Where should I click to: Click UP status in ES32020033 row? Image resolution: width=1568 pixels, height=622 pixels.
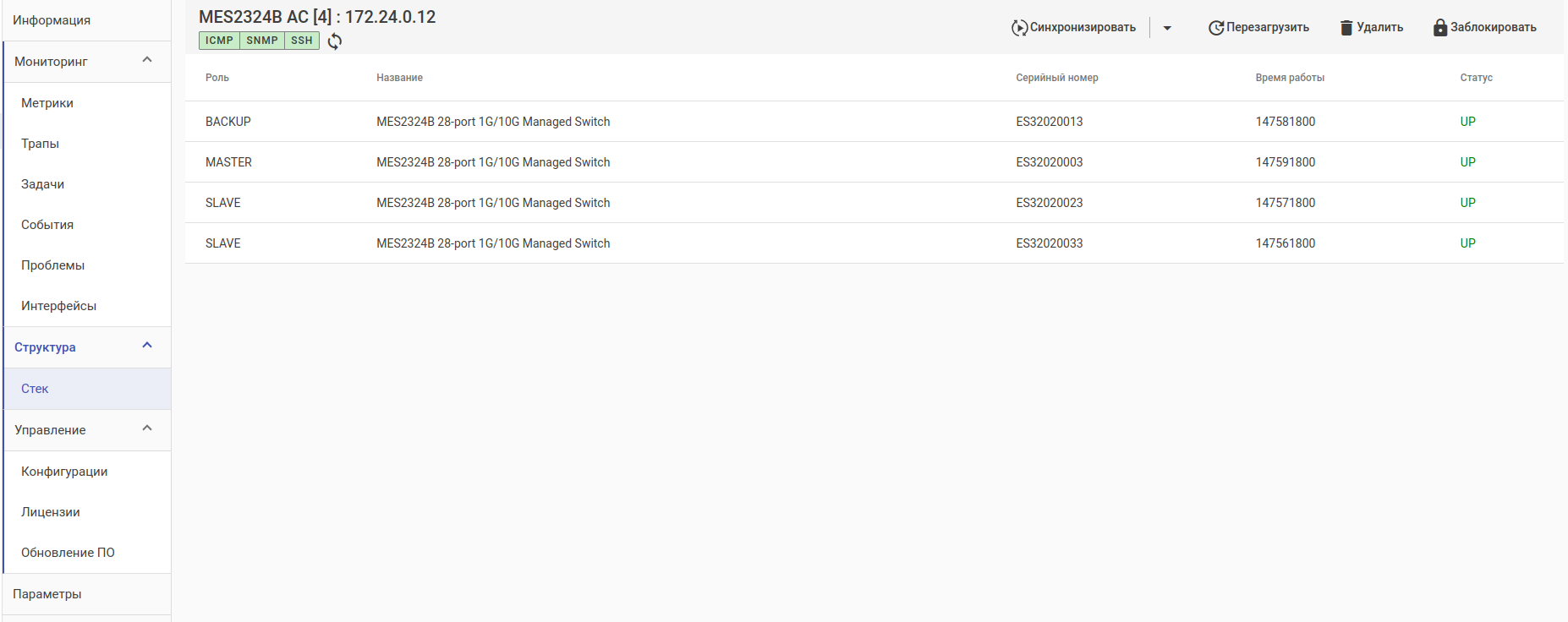1467,243
